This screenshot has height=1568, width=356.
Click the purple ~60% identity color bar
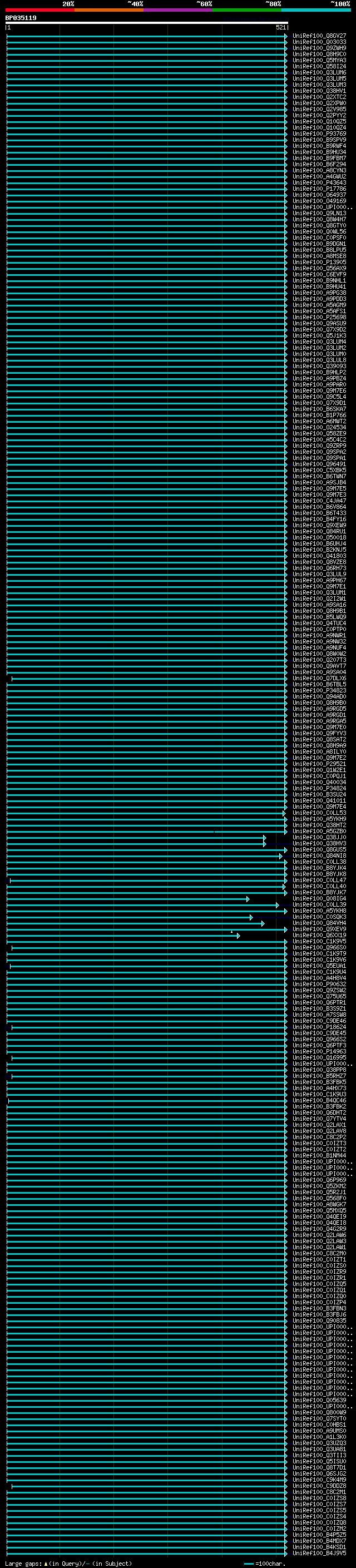coord(177,10)
